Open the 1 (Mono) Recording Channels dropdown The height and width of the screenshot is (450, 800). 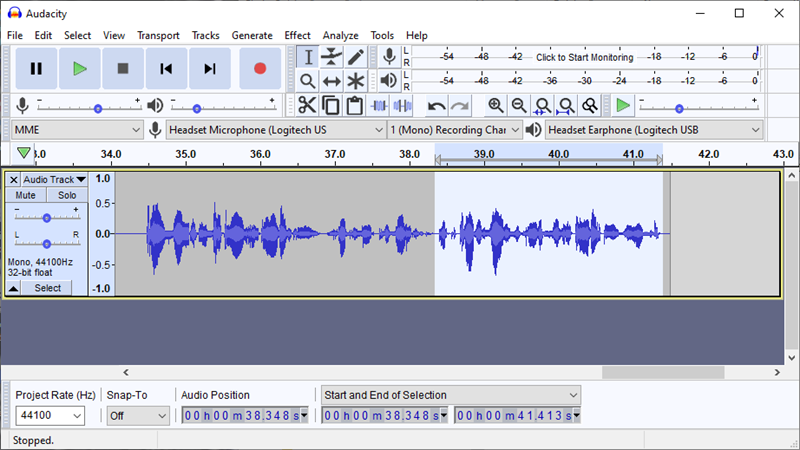tap(454, 130)
